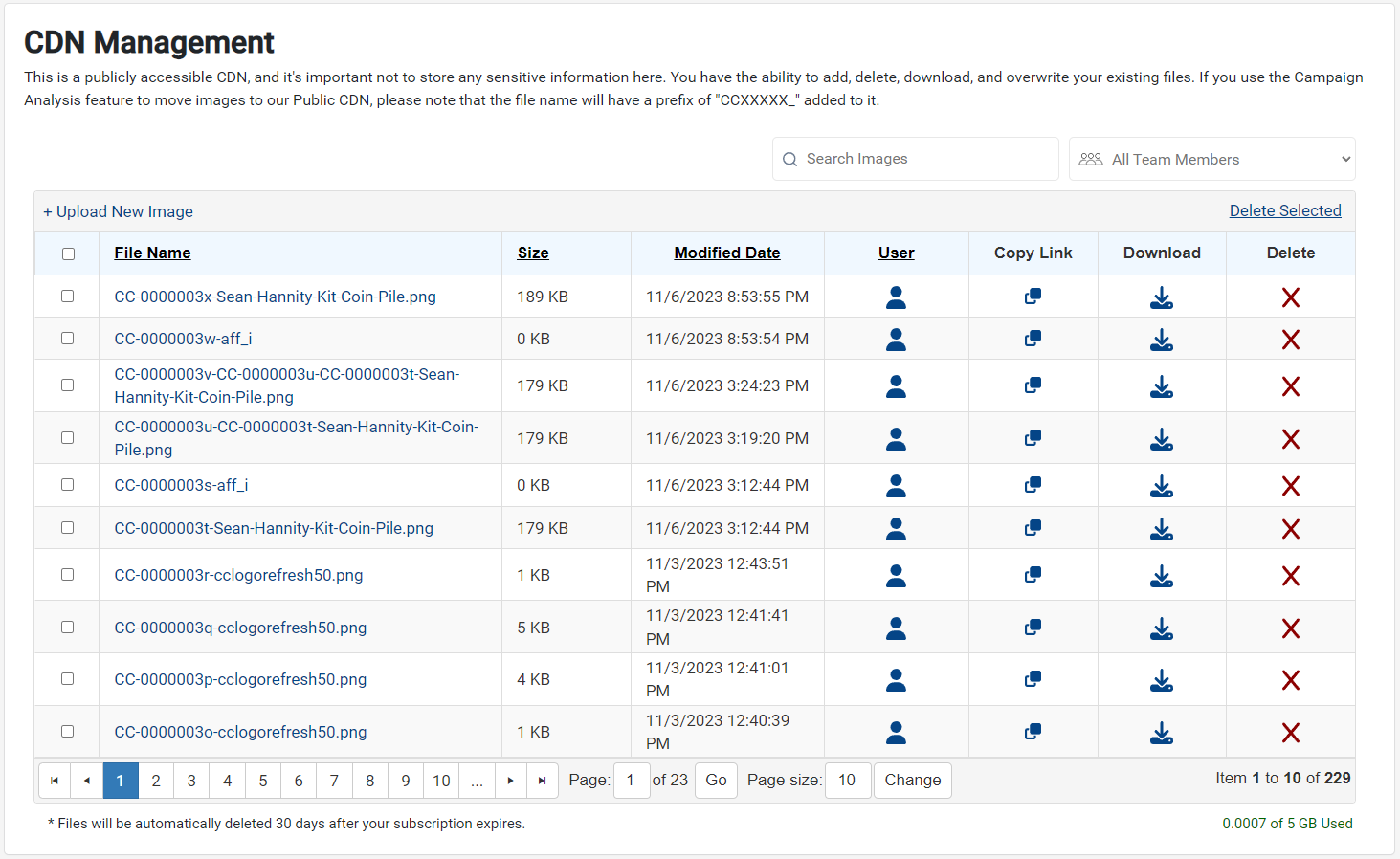Jump to the last page of files
Image resolution: width=1400 pixels, height=859 pixels.
click(x=543, y=780)
